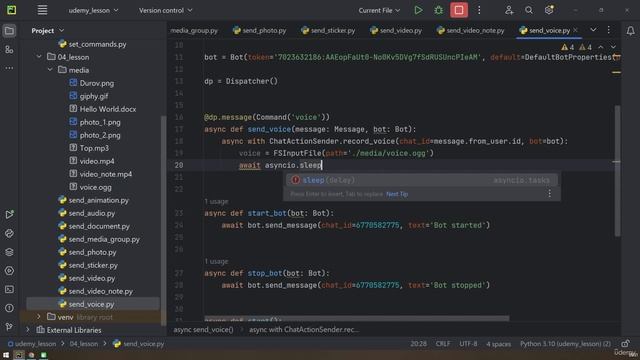640x360 pixels.
Task: Change UTF-8 file encoding
Action: (468, 344)
